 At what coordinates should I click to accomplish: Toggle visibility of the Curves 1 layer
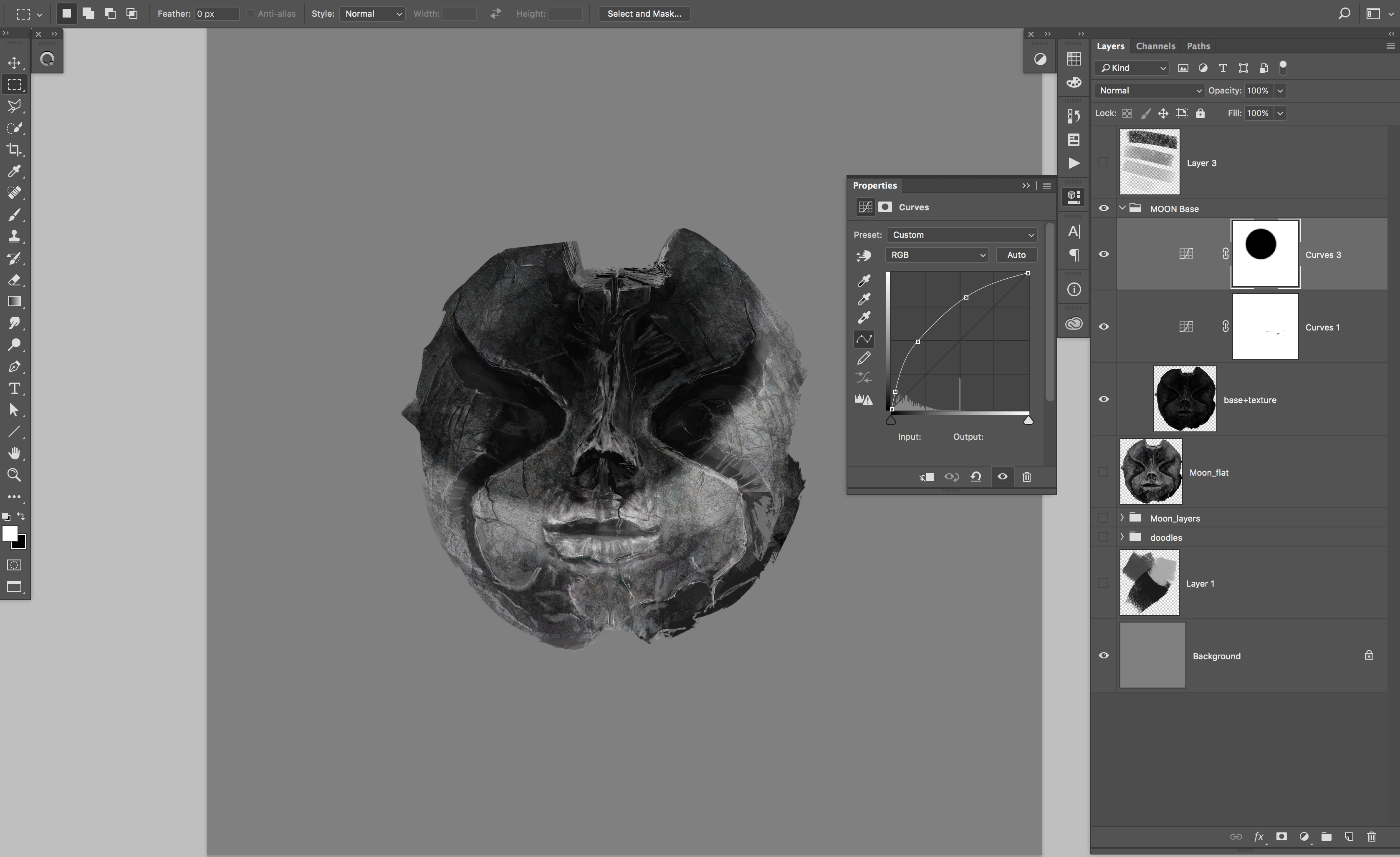point(1103,327)
